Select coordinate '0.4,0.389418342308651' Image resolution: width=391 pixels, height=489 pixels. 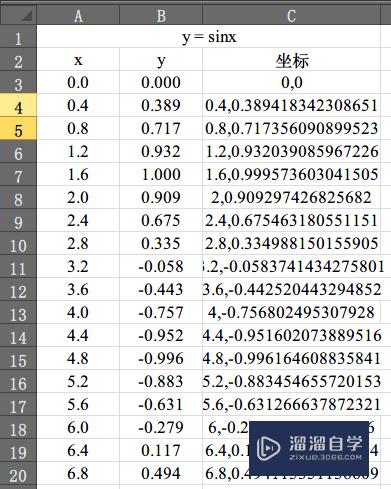point(291,105)
